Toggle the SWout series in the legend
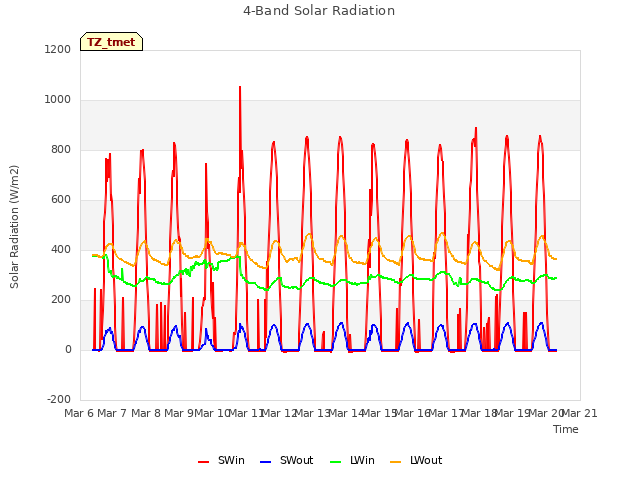This screenshot has width=640, height=480. 287,460
